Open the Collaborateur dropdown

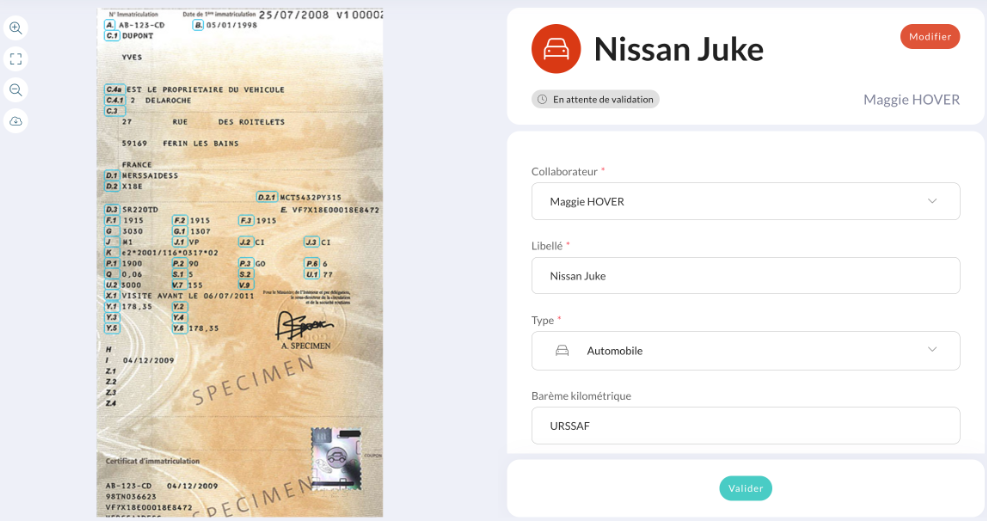coord(745,201)
